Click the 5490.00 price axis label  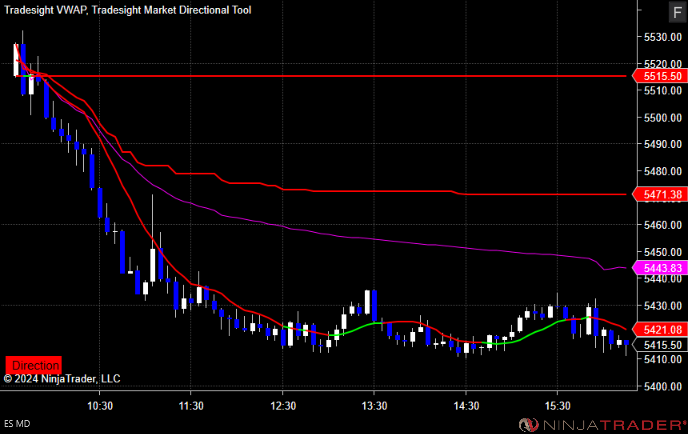[x=663, y=144]
